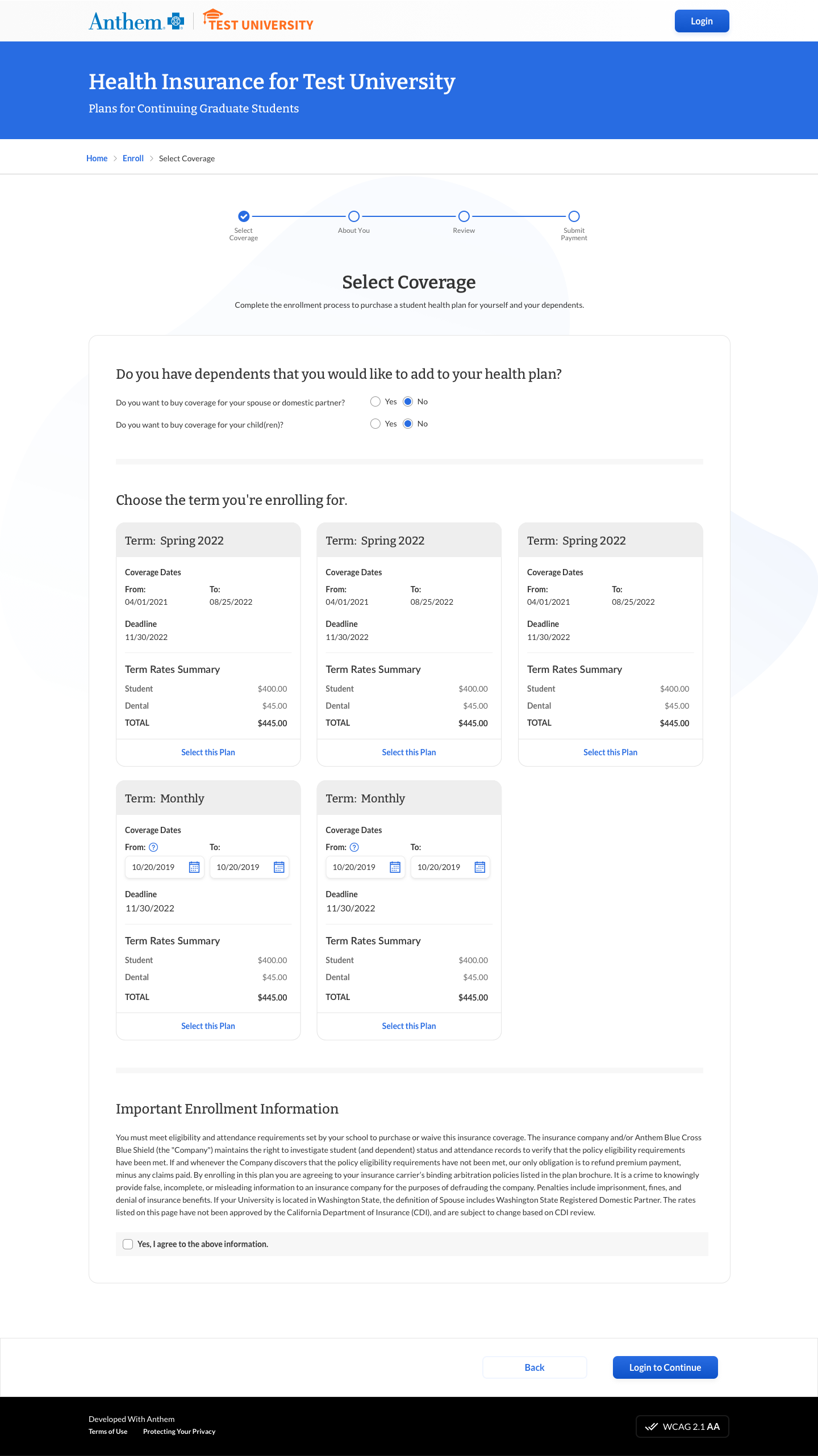The height and width of the screenshot is (1456, 818).
Task: Click the Test University logo
Action: [x=258, y=20]
